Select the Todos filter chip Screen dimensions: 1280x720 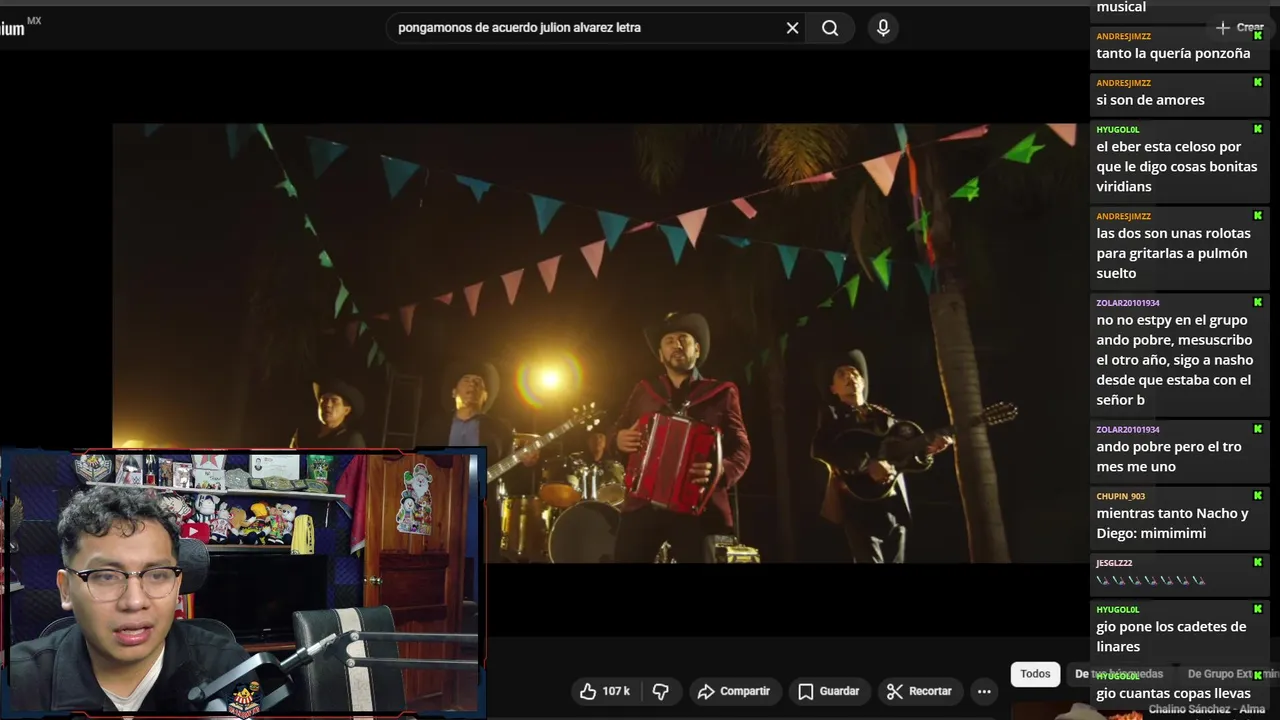tap(1035, 674)
